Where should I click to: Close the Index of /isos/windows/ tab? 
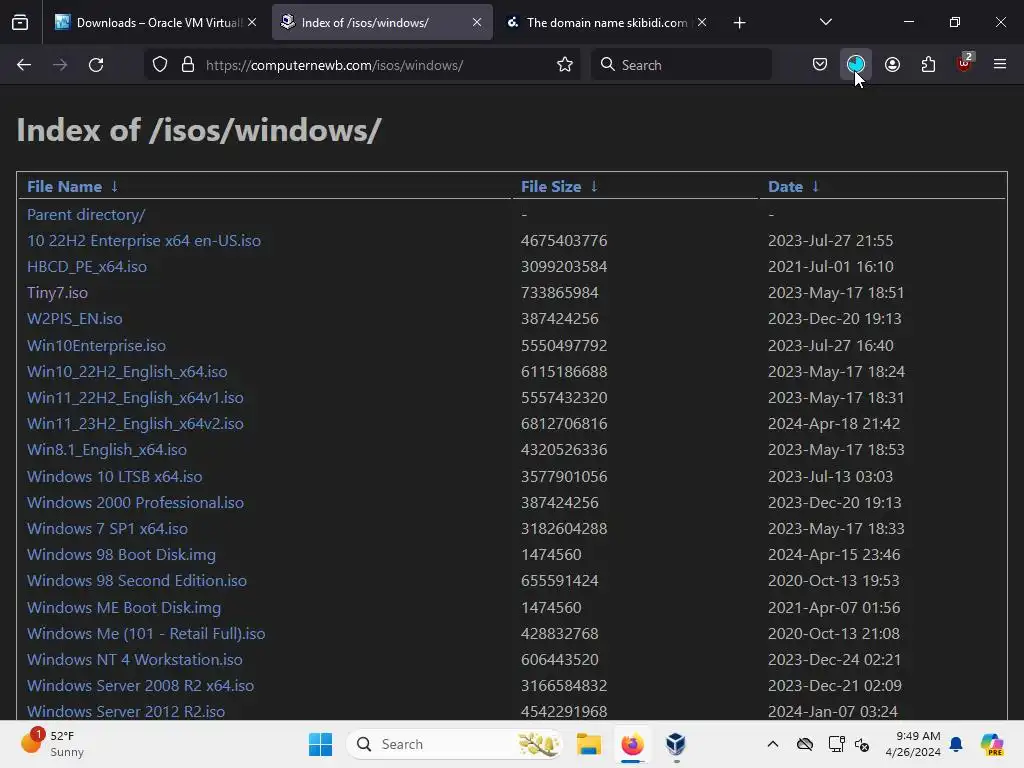click(477, 22)
